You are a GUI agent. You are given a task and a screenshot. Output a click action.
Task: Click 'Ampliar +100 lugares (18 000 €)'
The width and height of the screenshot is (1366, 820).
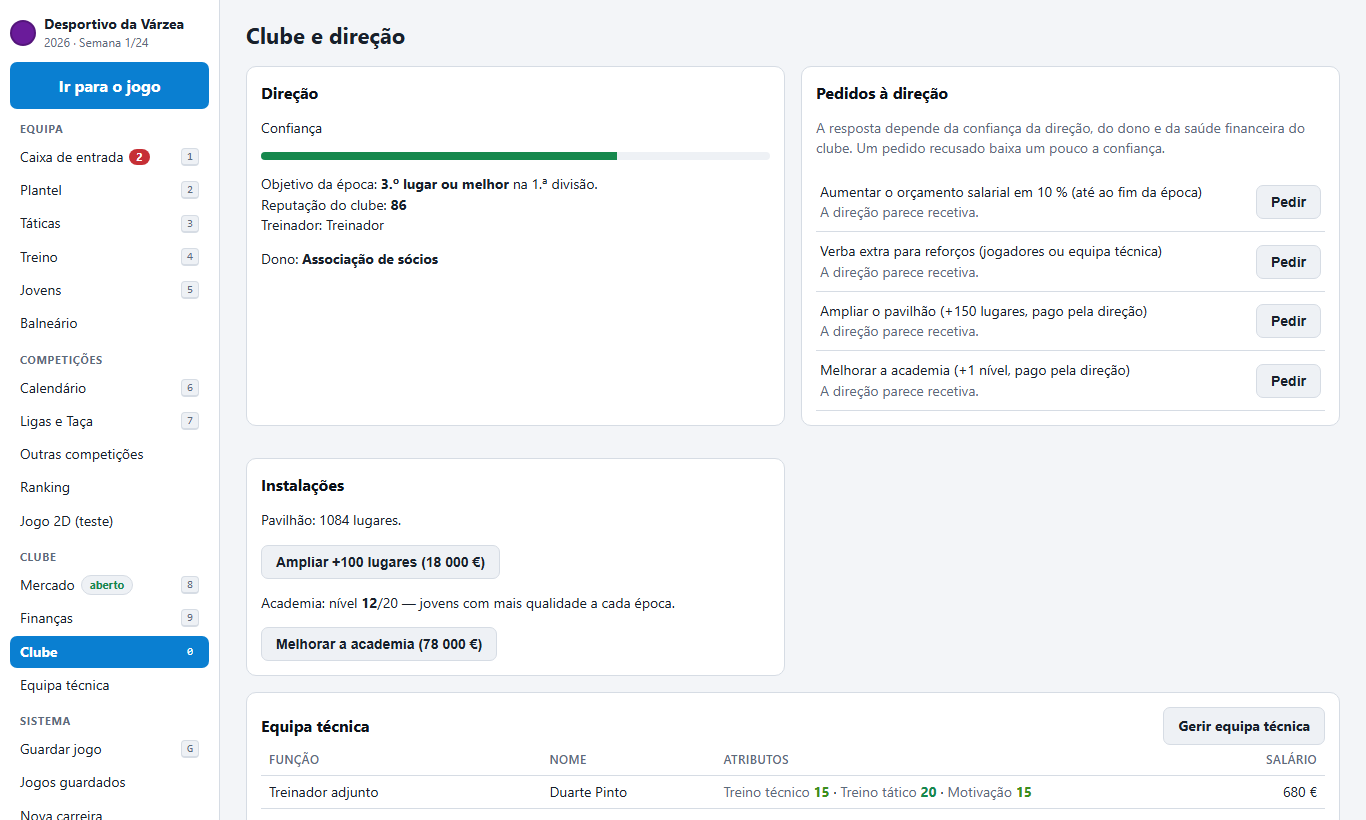380,562
